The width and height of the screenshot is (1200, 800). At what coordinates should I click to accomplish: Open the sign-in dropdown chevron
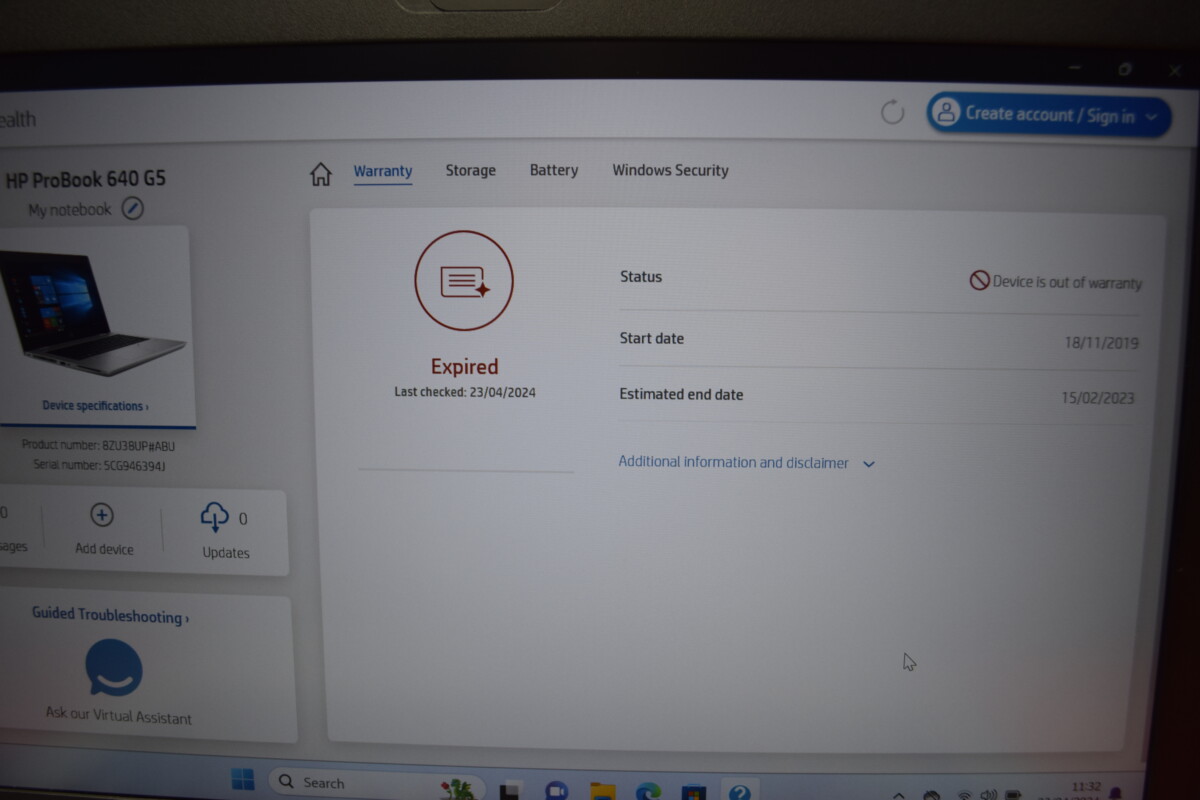pyautogui.click(x=1152, y=117)
